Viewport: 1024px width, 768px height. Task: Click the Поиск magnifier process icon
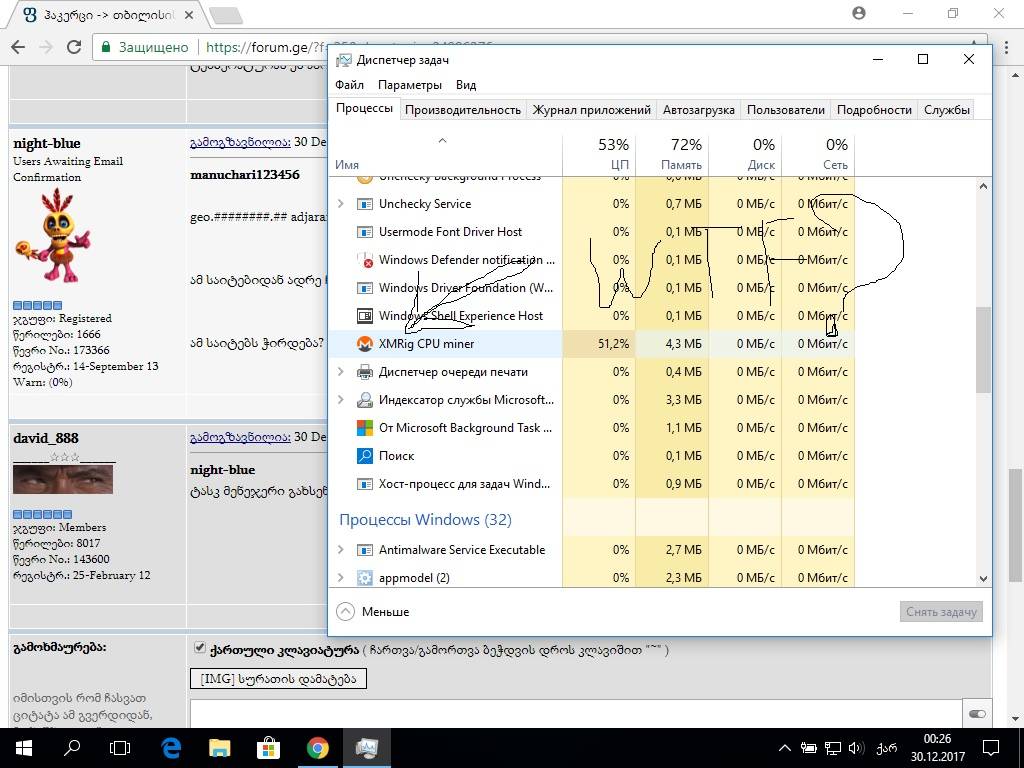(364, 456)
